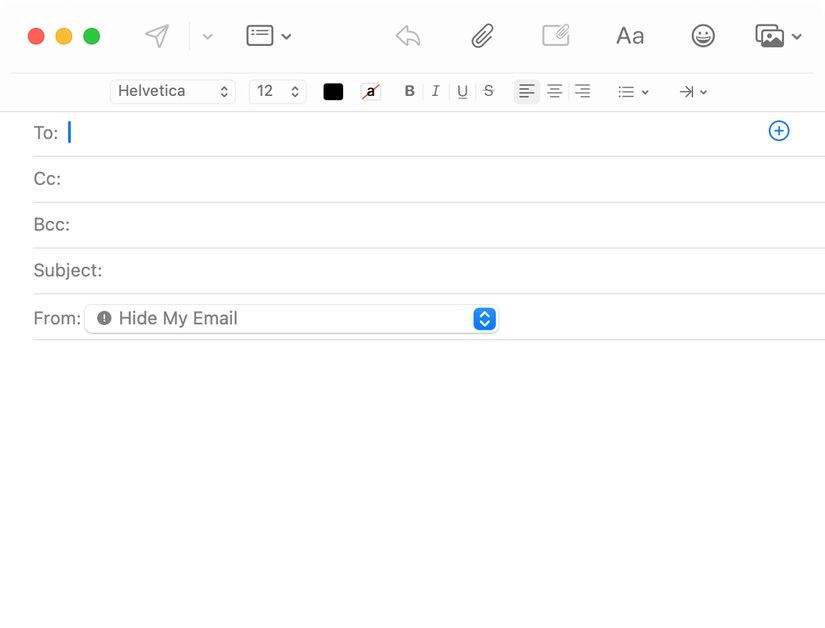Viewport: 825px width, 628px height.
Task: Toggle bold formatting
Action: (x=409, y=91)
